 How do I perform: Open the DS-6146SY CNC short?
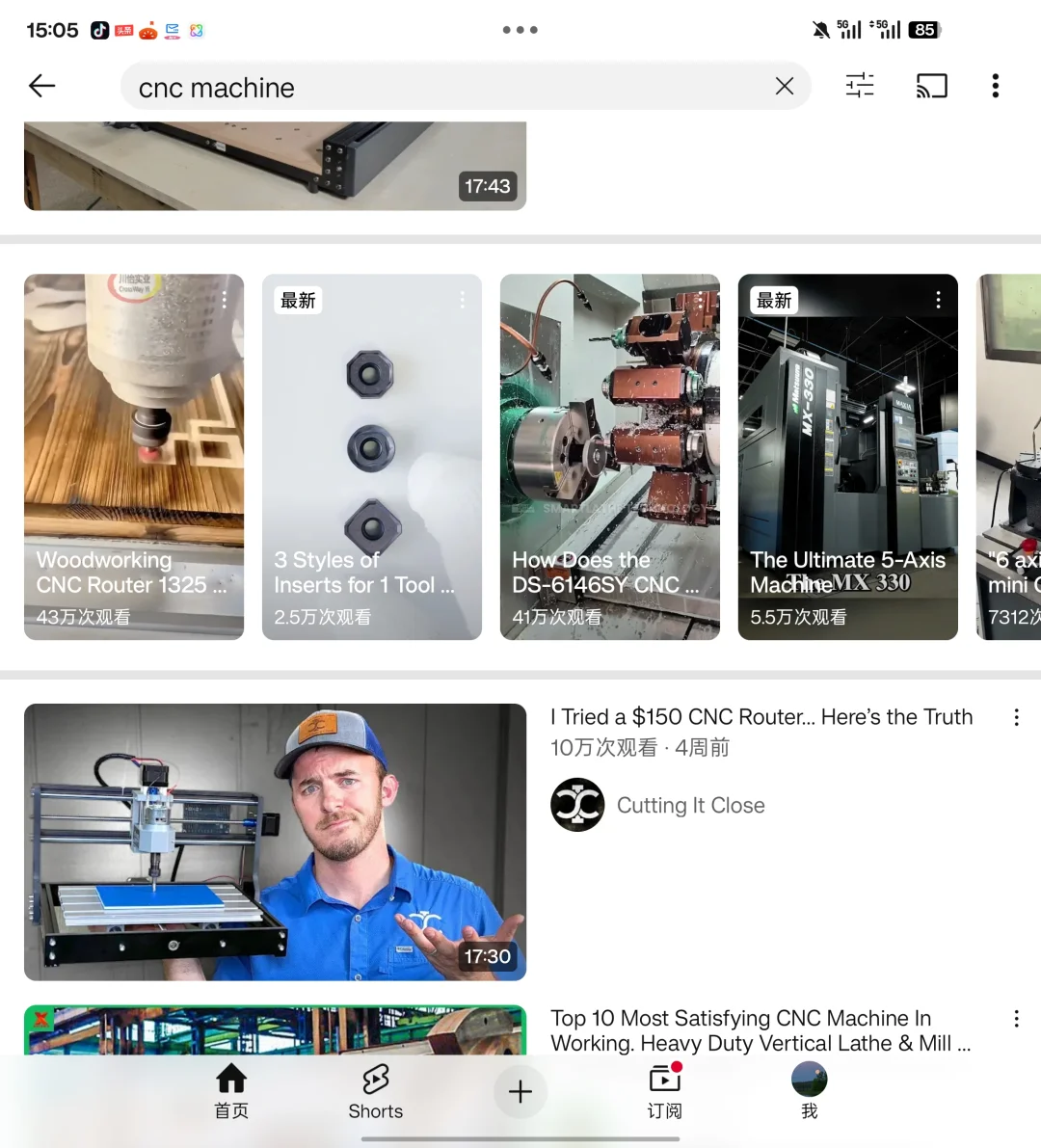(610, 457)
